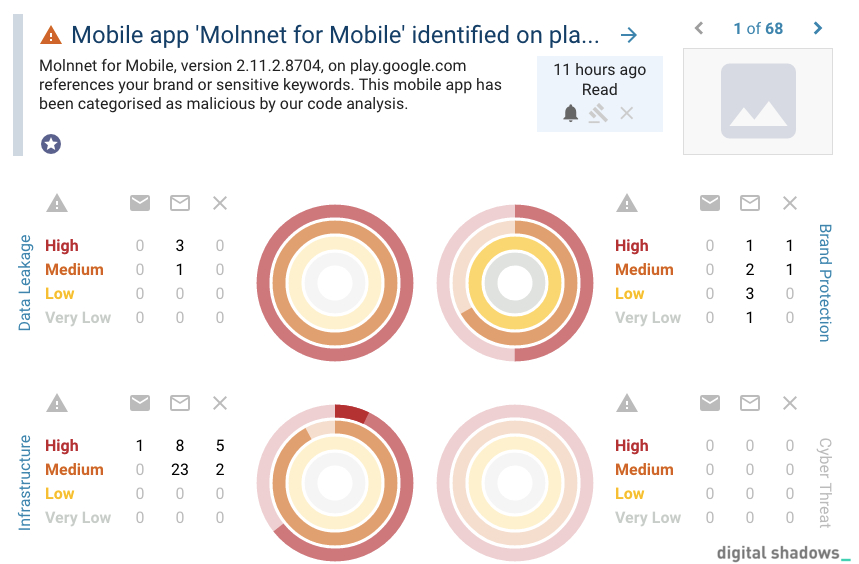
Task: Click Infrastructure Medium count 23
Action: coord(180,469)
